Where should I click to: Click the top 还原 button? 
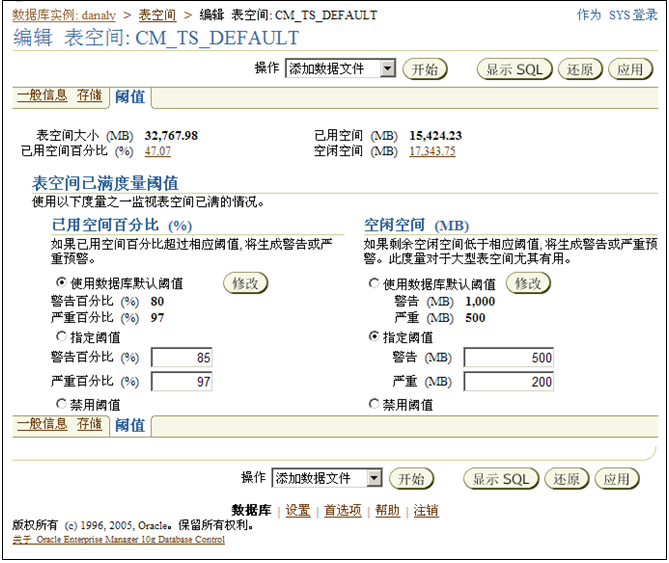(x=580, y=69)
